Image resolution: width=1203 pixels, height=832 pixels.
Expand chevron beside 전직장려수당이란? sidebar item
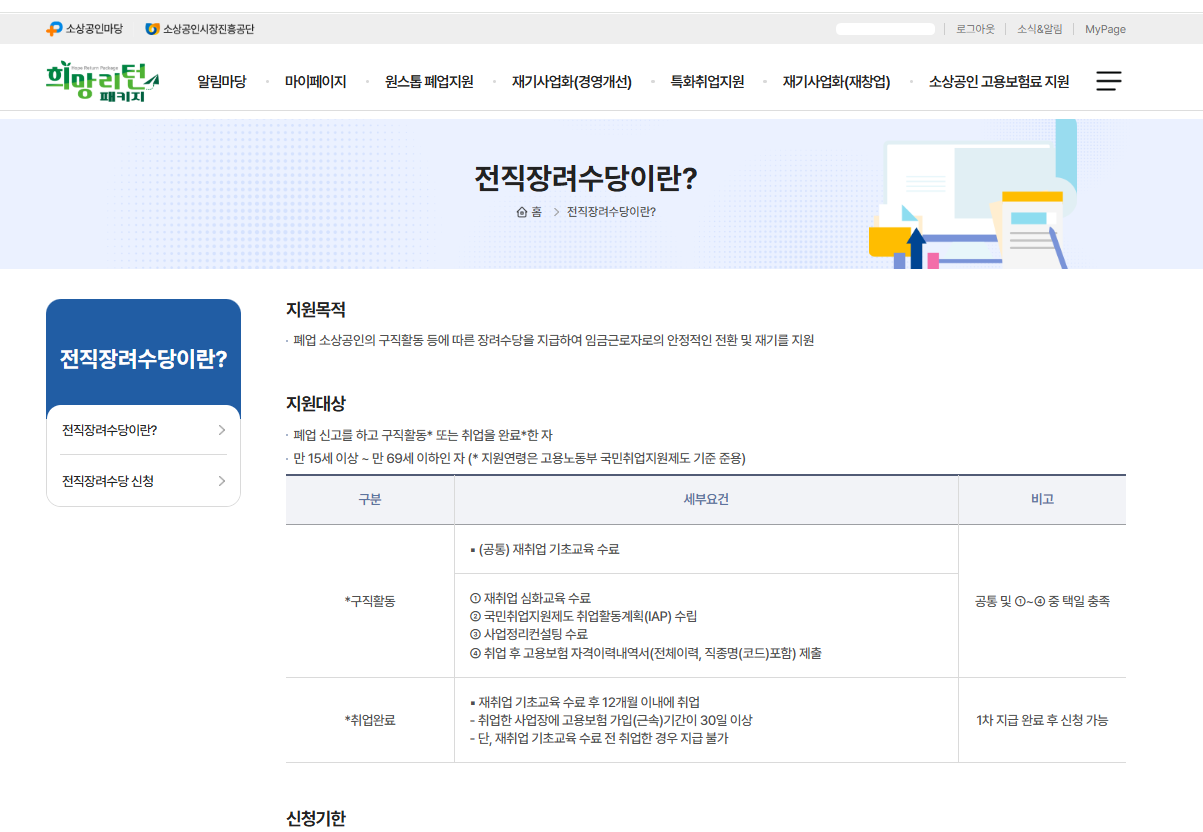point(221,430)
